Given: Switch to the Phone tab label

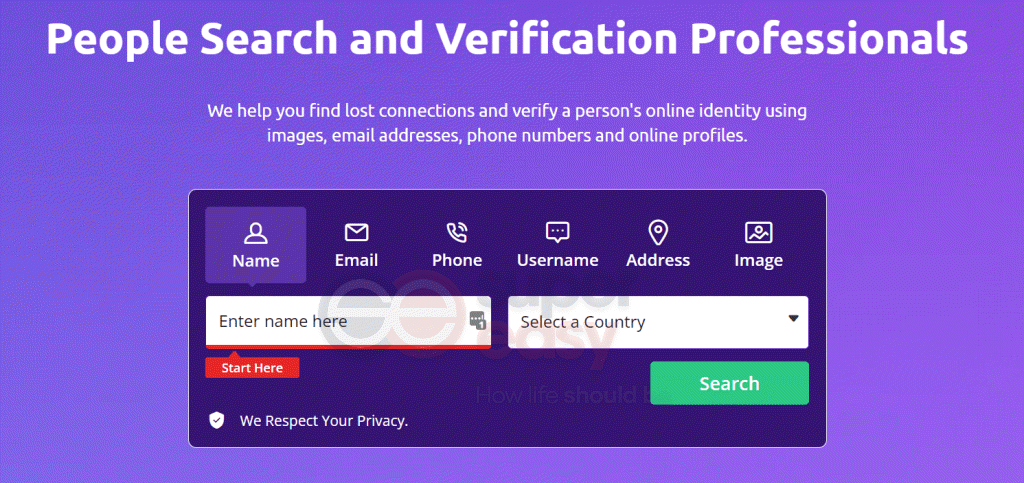Looking at the screenshot, I should point(456,260).
